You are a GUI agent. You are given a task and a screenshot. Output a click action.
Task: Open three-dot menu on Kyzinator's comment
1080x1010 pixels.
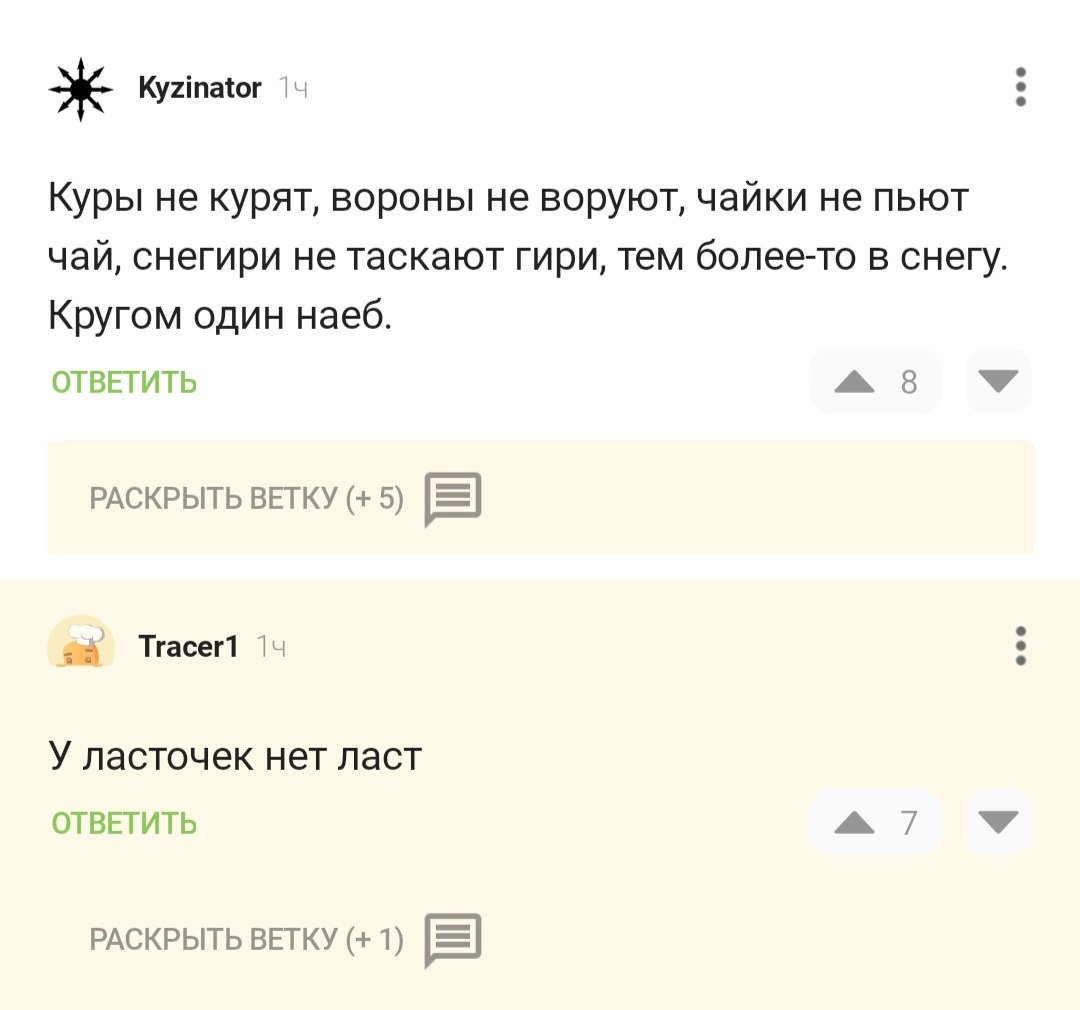[x=1020, y=88]
